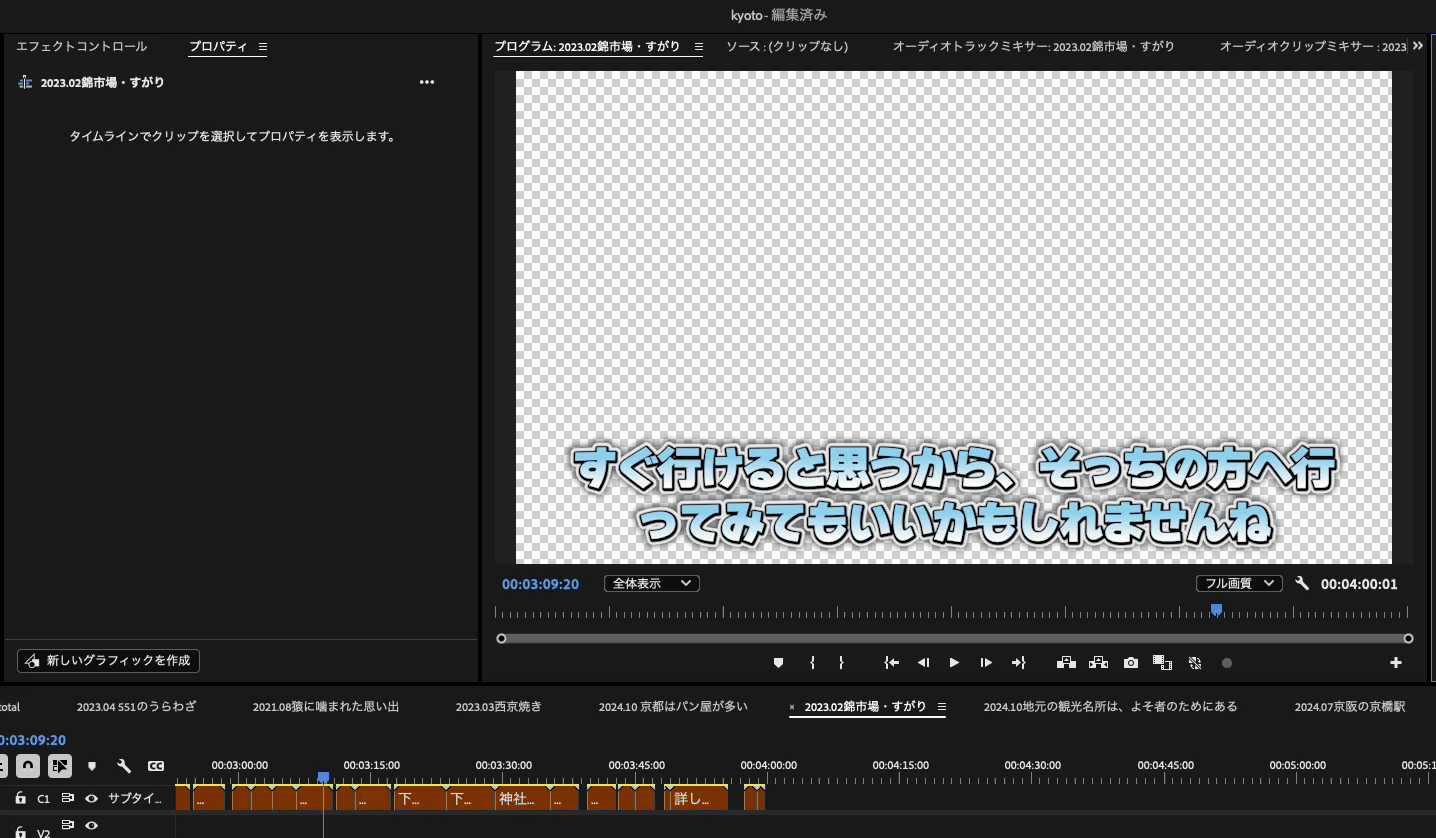
Task: Open the プロパティ panel menu
Action: point(263,47)
